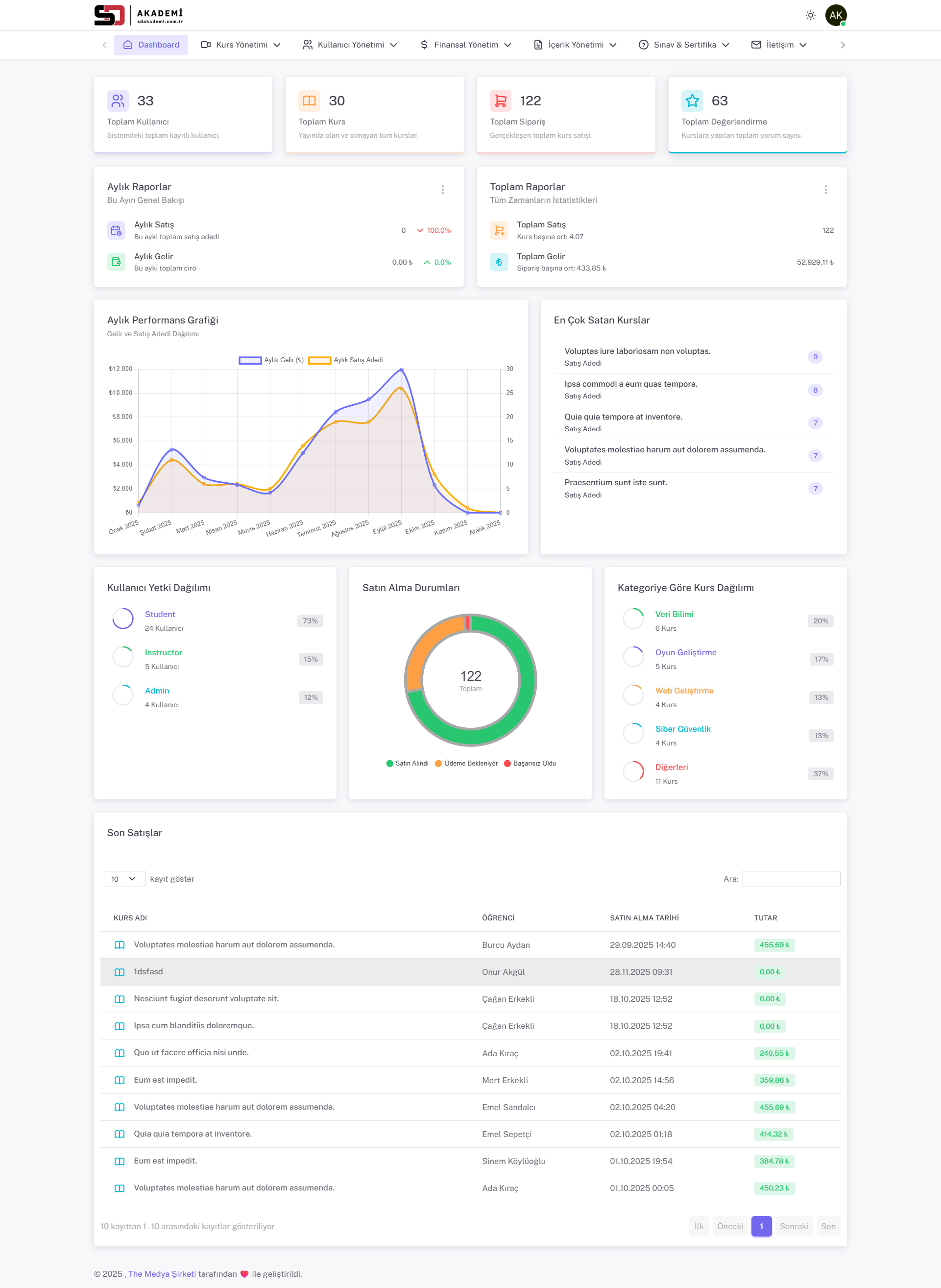Screen dimensions: 941x1288
Task: Click the Toplam Sipariş cart icon
Action: point(500,100)
